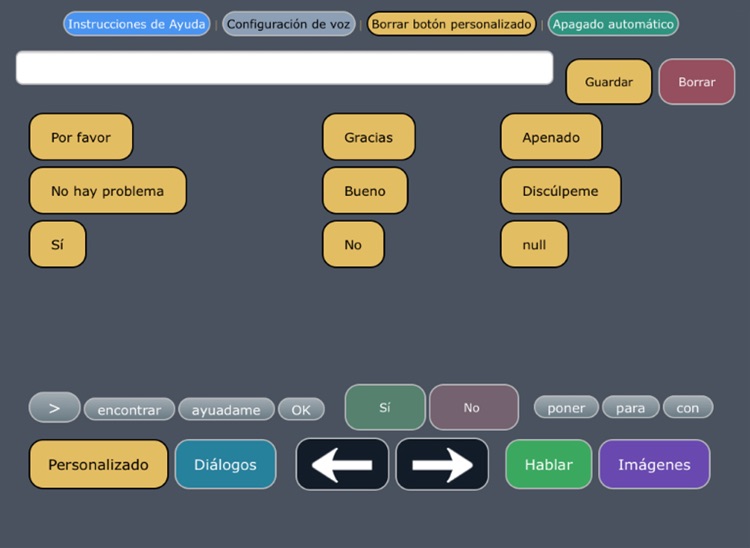Tap the yellow Sí phrase button
The height and width of the screenshot is (548, 750).
pyautogui.click(x=57, y=244)
